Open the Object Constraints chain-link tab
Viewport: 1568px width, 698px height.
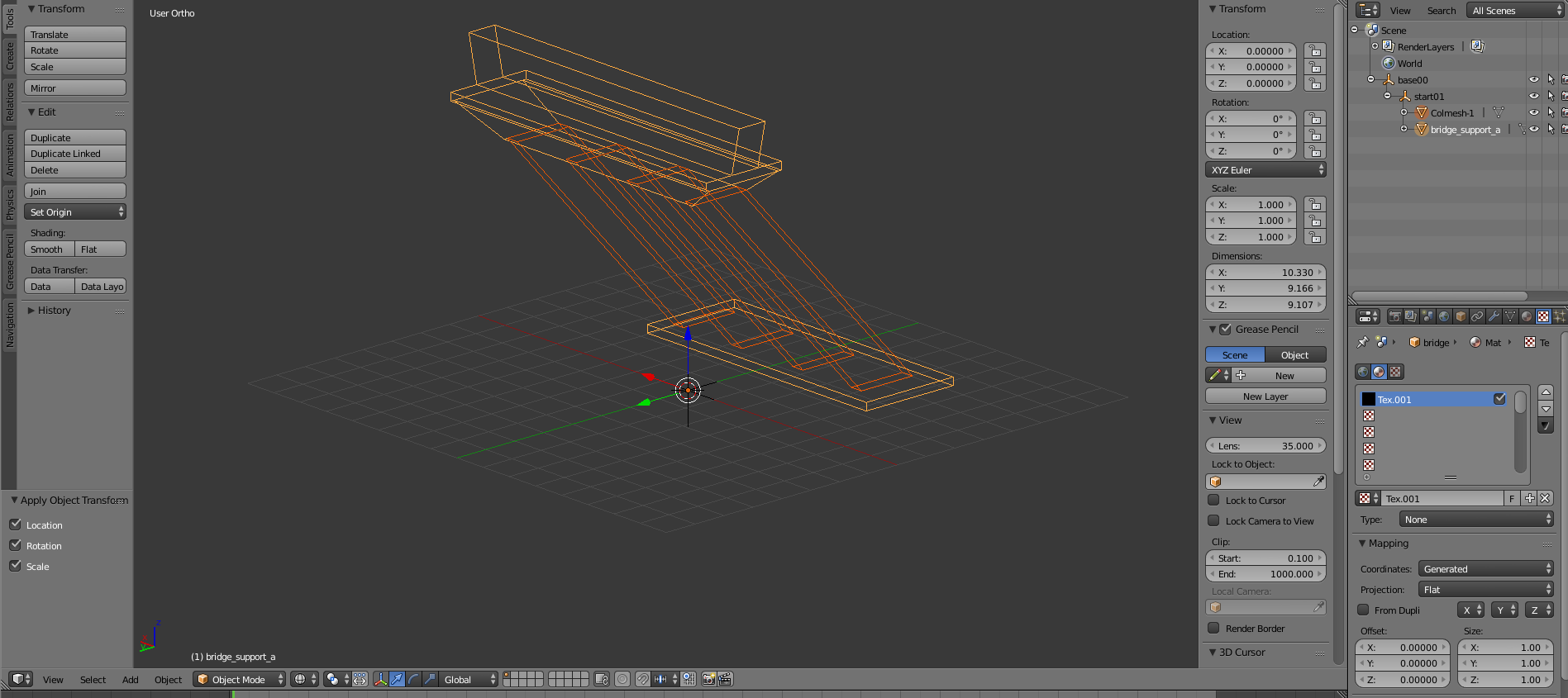click(x=1477, y=316)
